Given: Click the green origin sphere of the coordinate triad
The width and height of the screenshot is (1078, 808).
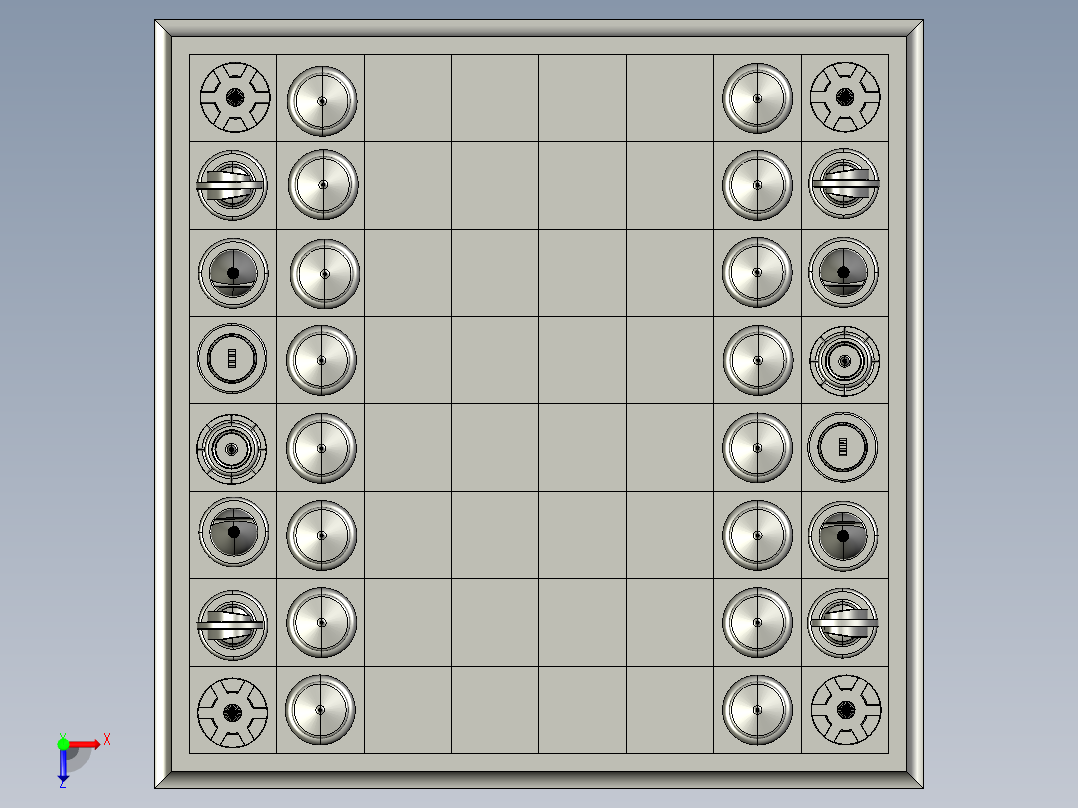Looking at the screenshot, I should (x=64, y=744).
